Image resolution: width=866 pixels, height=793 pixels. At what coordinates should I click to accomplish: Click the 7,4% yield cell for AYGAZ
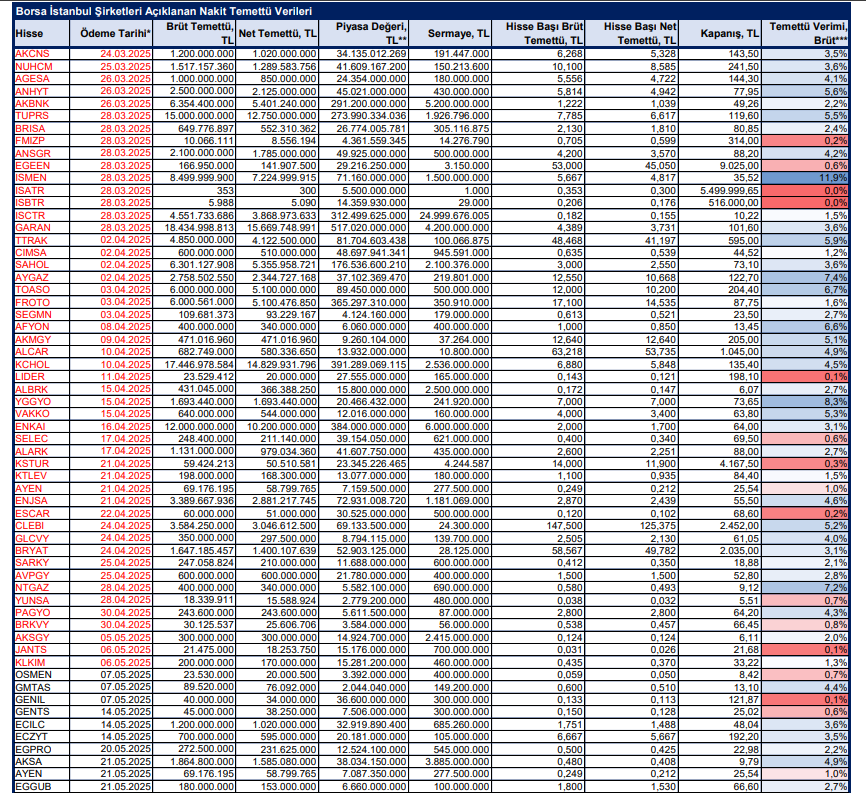coord(805,277)
